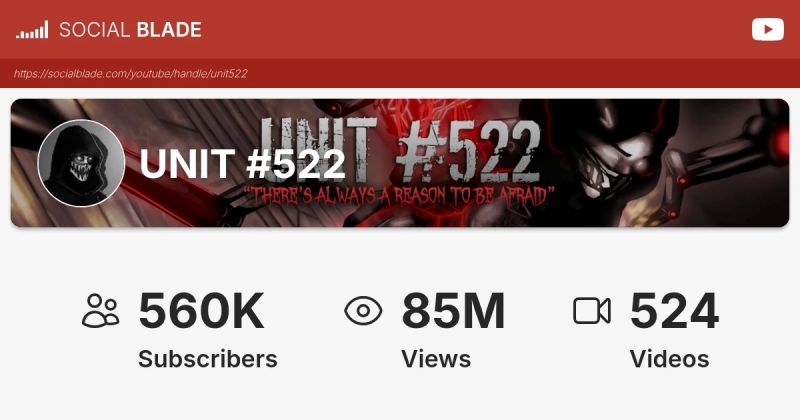Open the YouTube play icon in the header
The width and height of the screenshot is (800, 420).
(x=767, y=30)
